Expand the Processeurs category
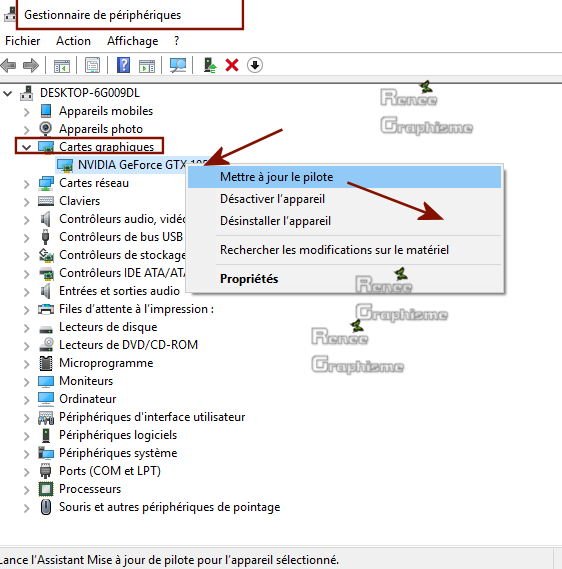This screenshot has width=562, height=569. pyautogui.click(x=26, y=490)
